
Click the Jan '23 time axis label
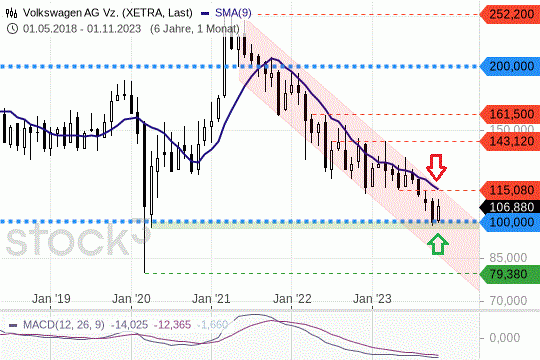pos(372,299)
